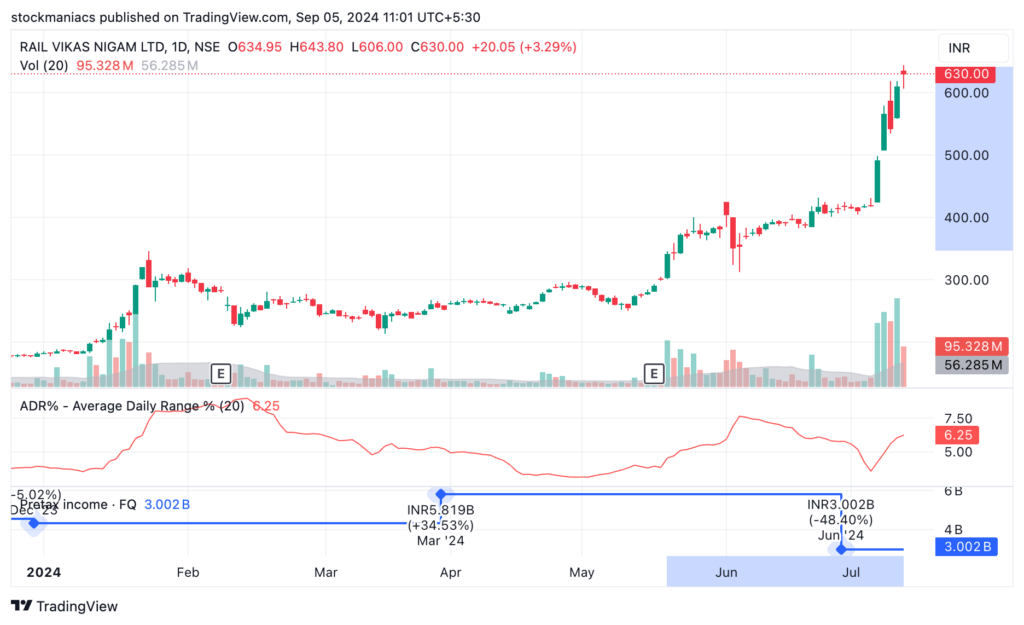Click the Pretax income · FQ indicator label
Viewport: 1024px width, 625px height.
78,504
